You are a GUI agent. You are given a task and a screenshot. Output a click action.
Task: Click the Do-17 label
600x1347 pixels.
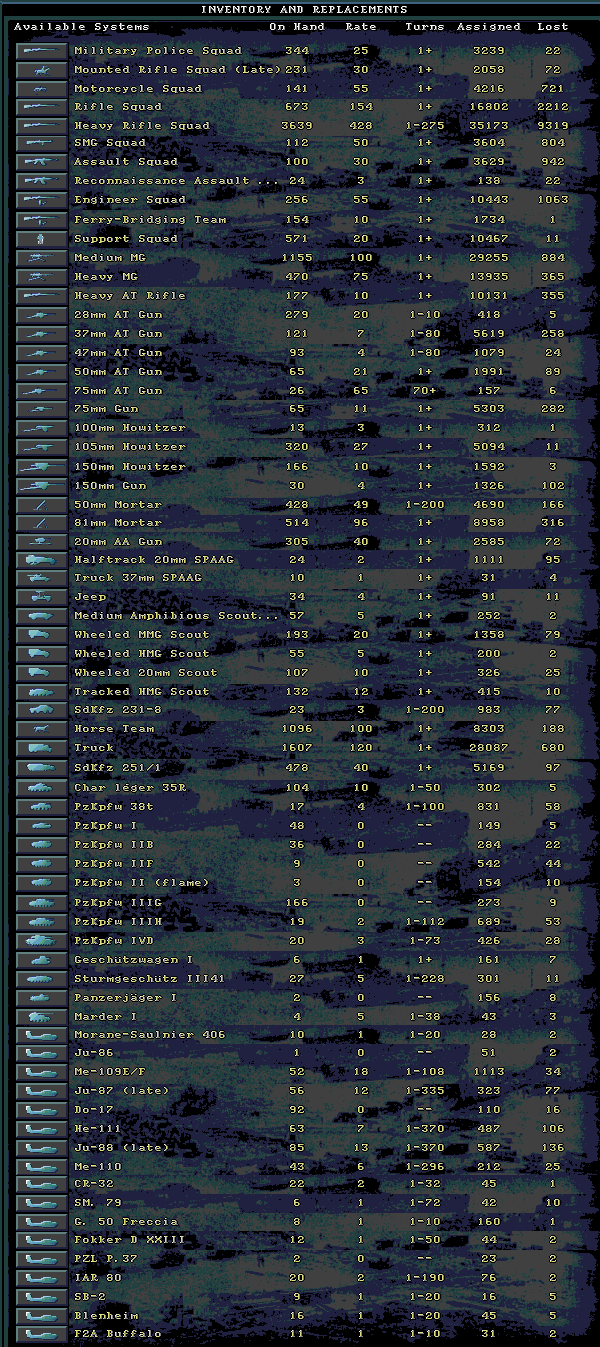click(x=93, y=1110)
